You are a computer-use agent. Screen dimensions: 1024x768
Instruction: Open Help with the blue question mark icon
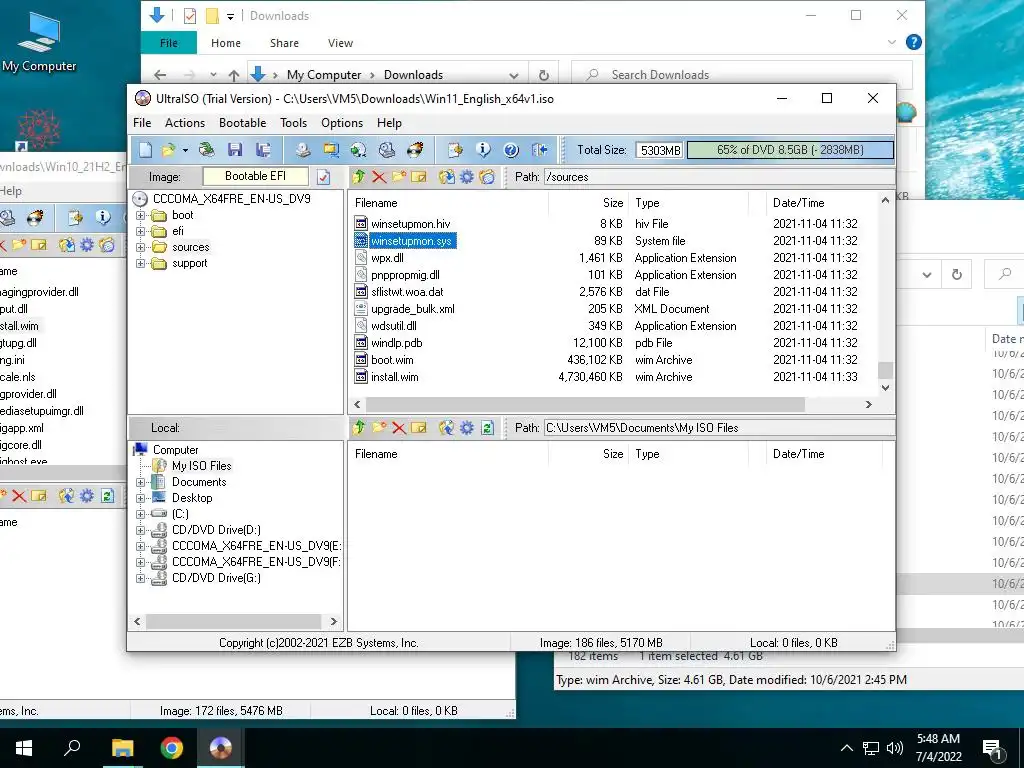click(511, 150)
